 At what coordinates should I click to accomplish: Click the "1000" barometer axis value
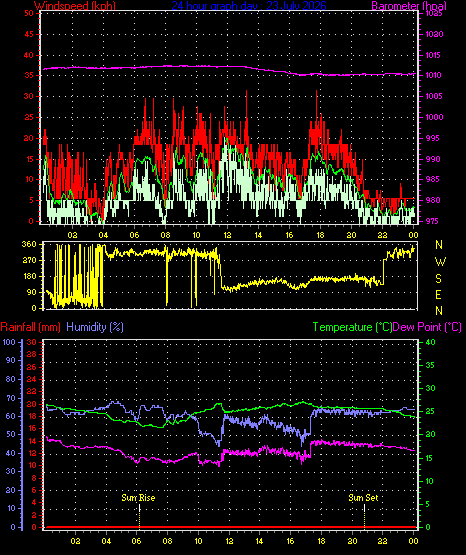tap(434, 117)
